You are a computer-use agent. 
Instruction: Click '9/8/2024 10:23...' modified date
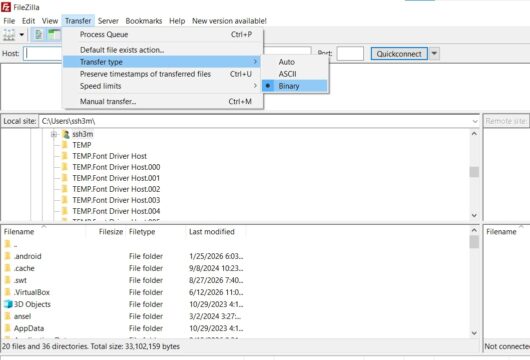tap(216, 268)
